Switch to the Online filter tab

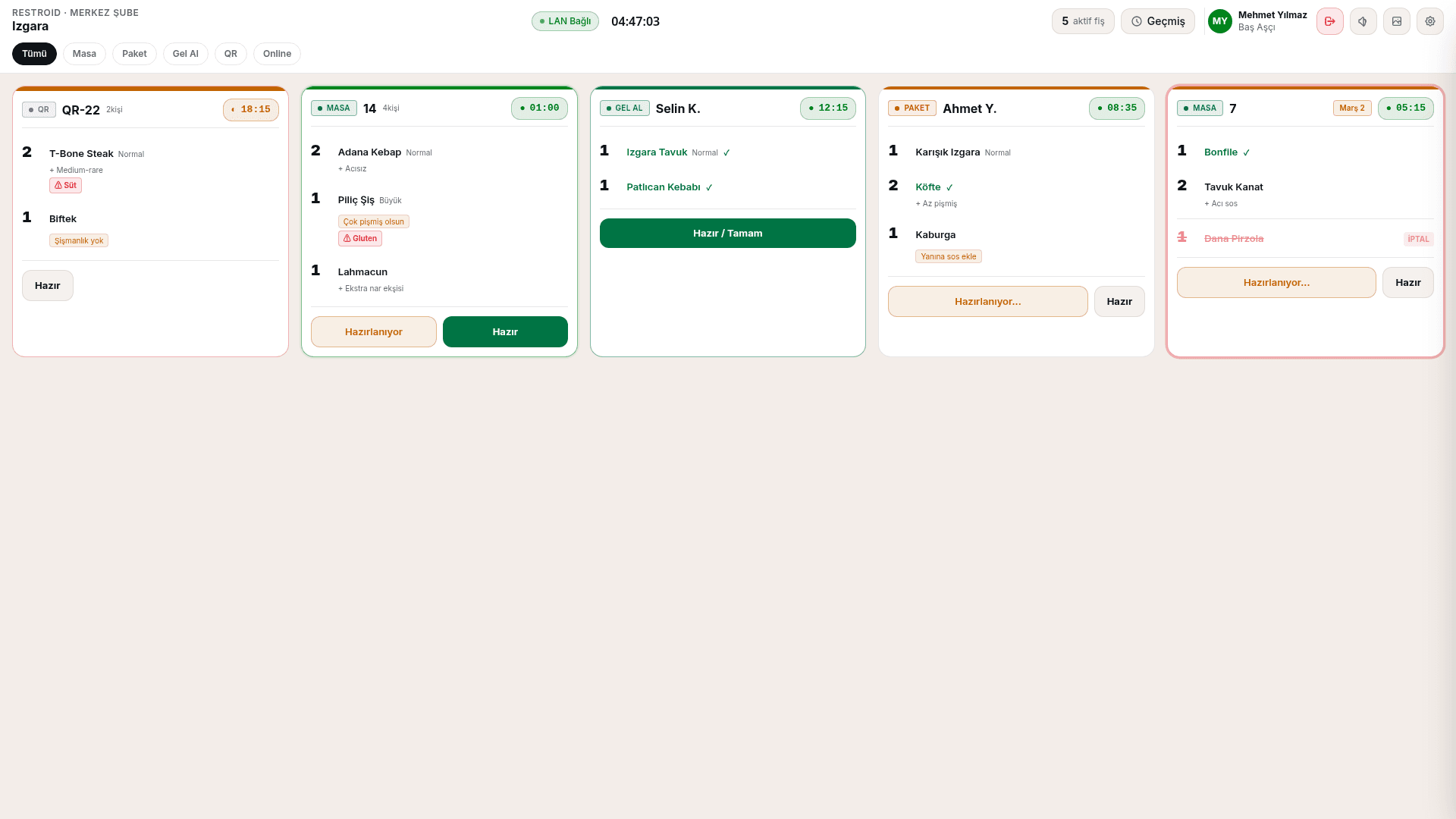pos(277,54)
